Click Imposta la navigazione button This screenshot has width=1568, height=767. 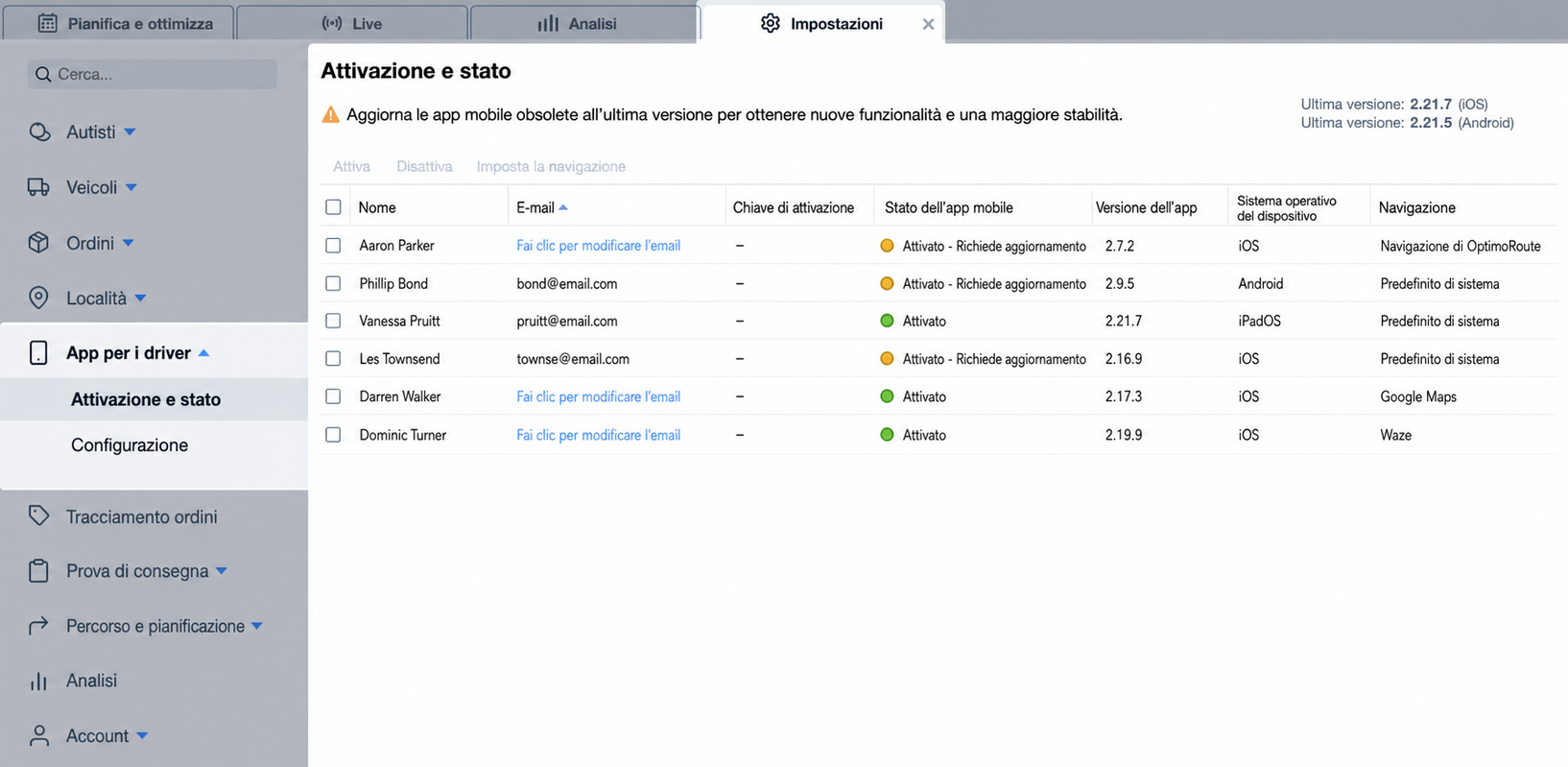(551, 166)
